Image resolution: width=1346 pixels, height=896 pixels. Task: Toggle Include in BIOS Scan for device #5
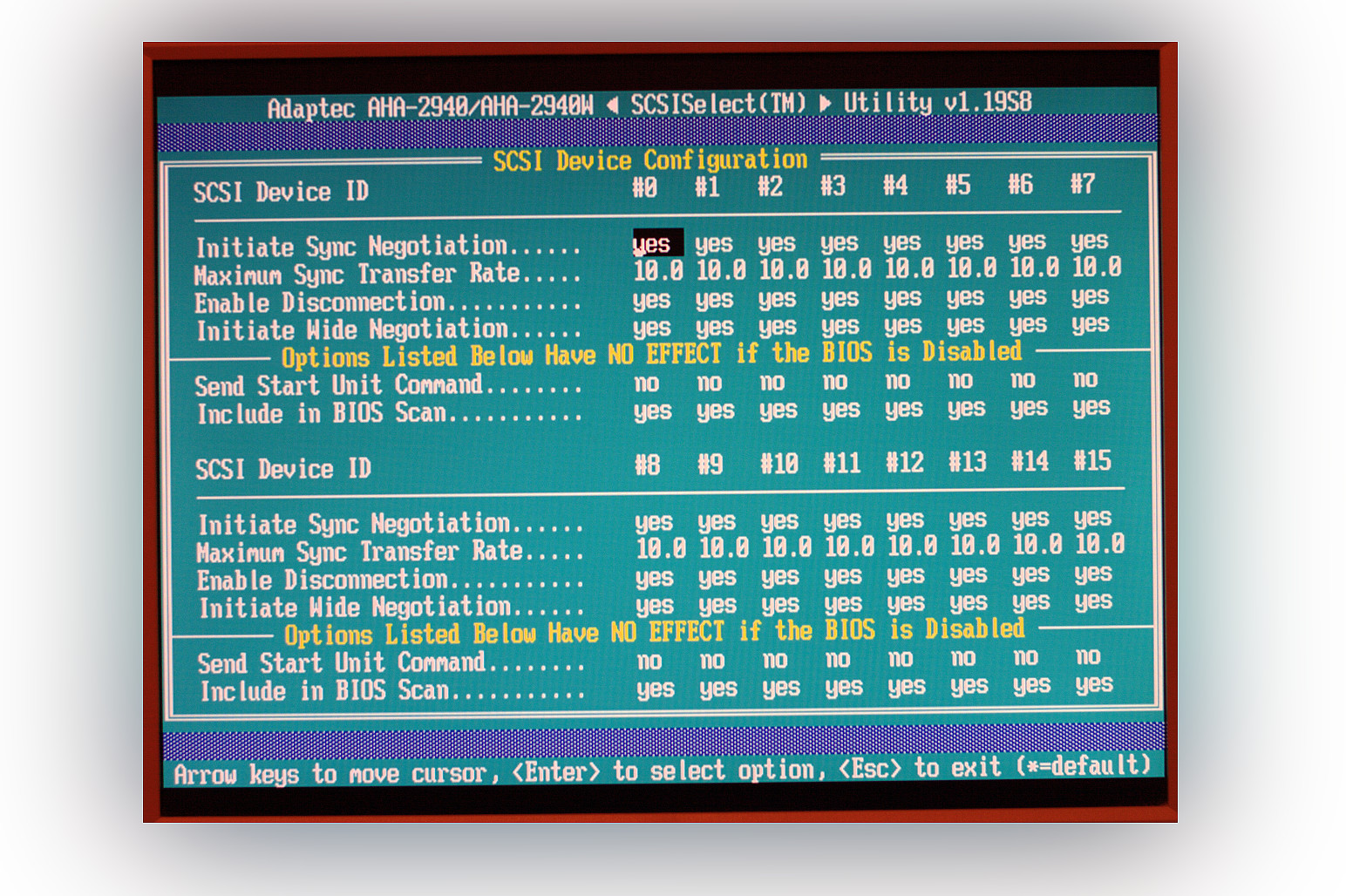point(966,409)
